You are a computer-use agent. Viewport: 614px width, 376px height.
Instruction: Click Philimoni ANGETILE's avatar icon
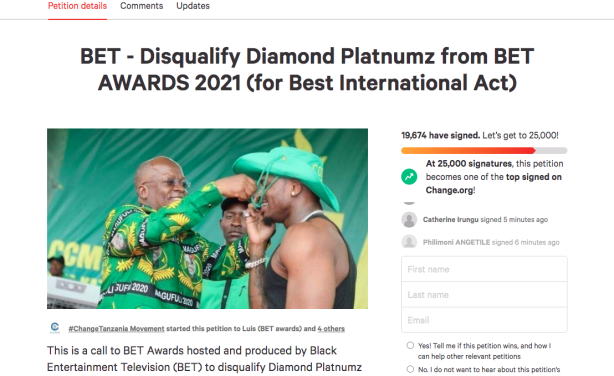point(409,242)
